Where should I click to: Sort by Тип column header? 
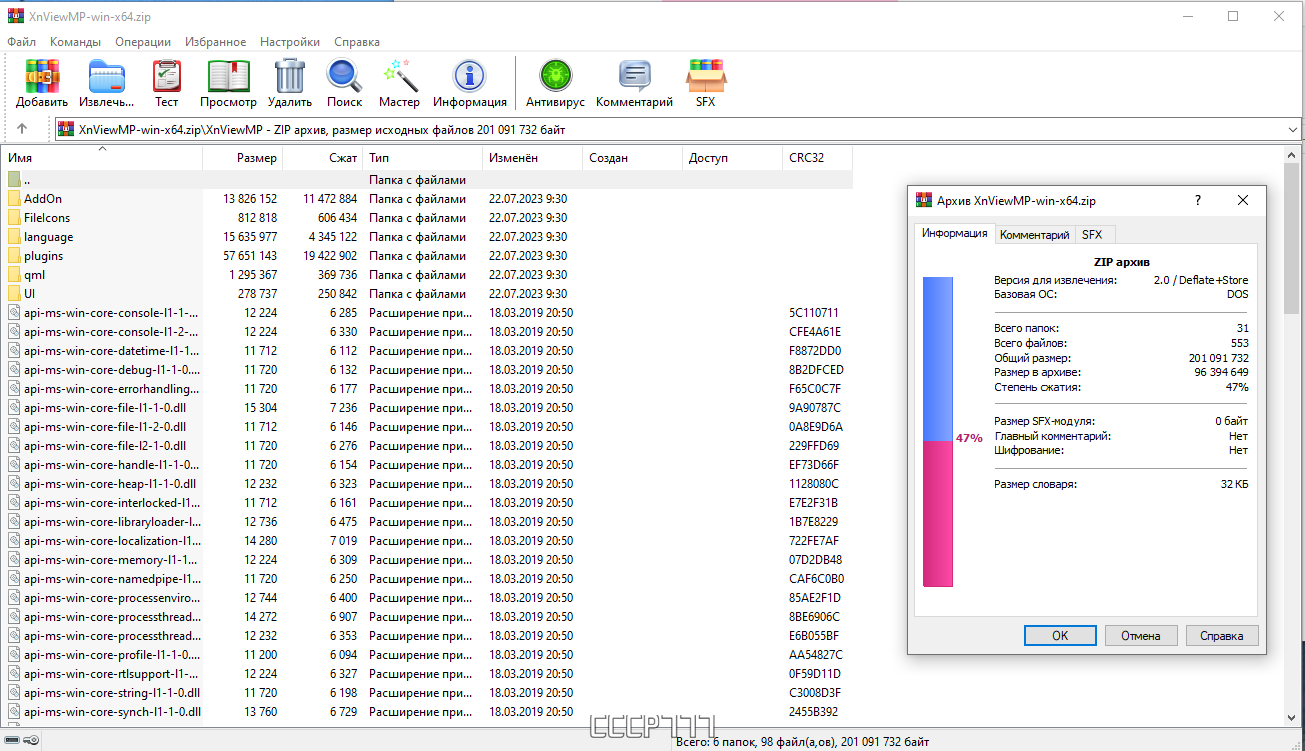click(x=422, y=158)
